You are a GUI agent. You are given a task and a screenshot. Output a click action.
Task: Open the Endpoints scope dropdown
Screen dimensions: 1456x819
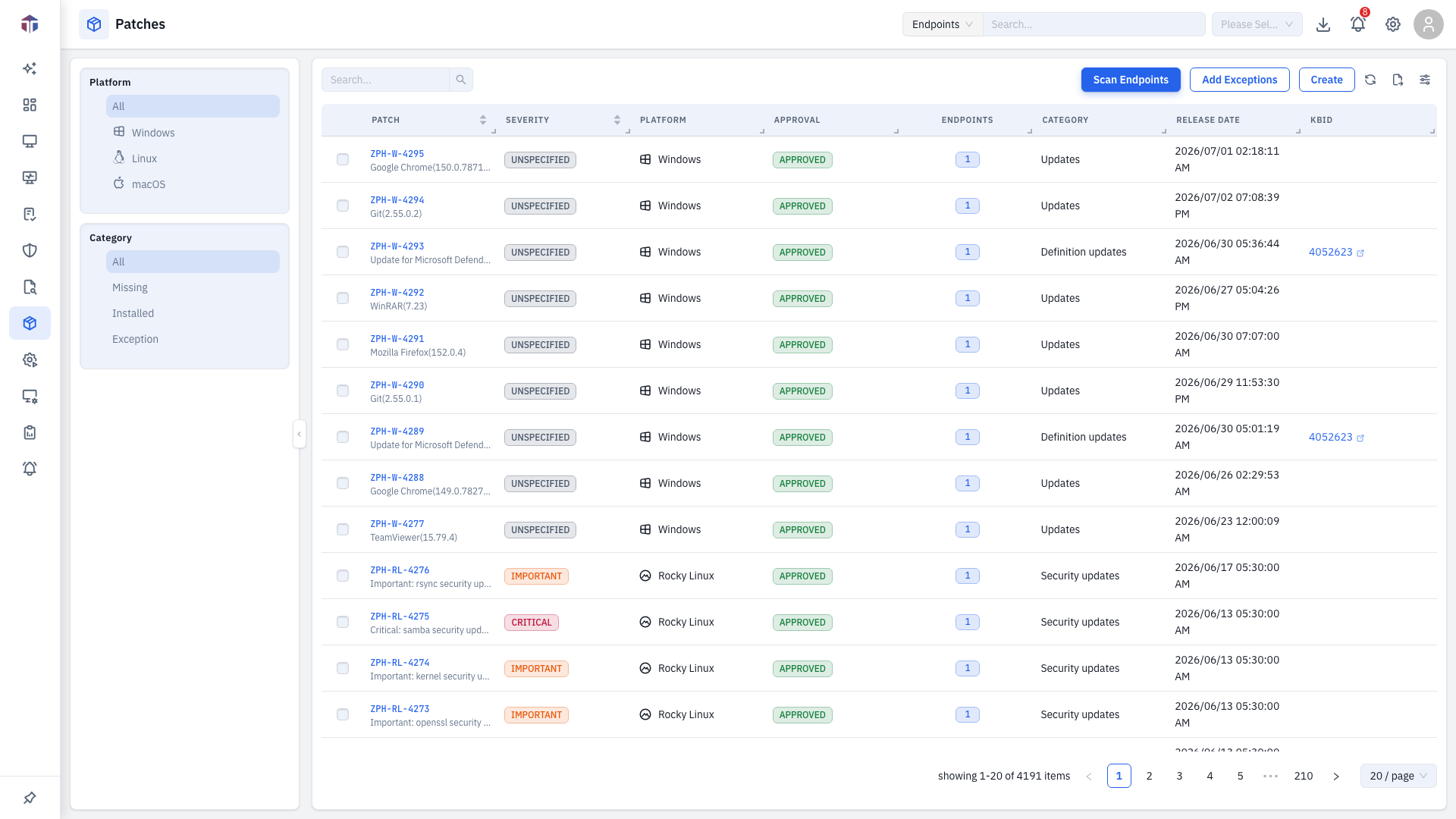(943, 24)
